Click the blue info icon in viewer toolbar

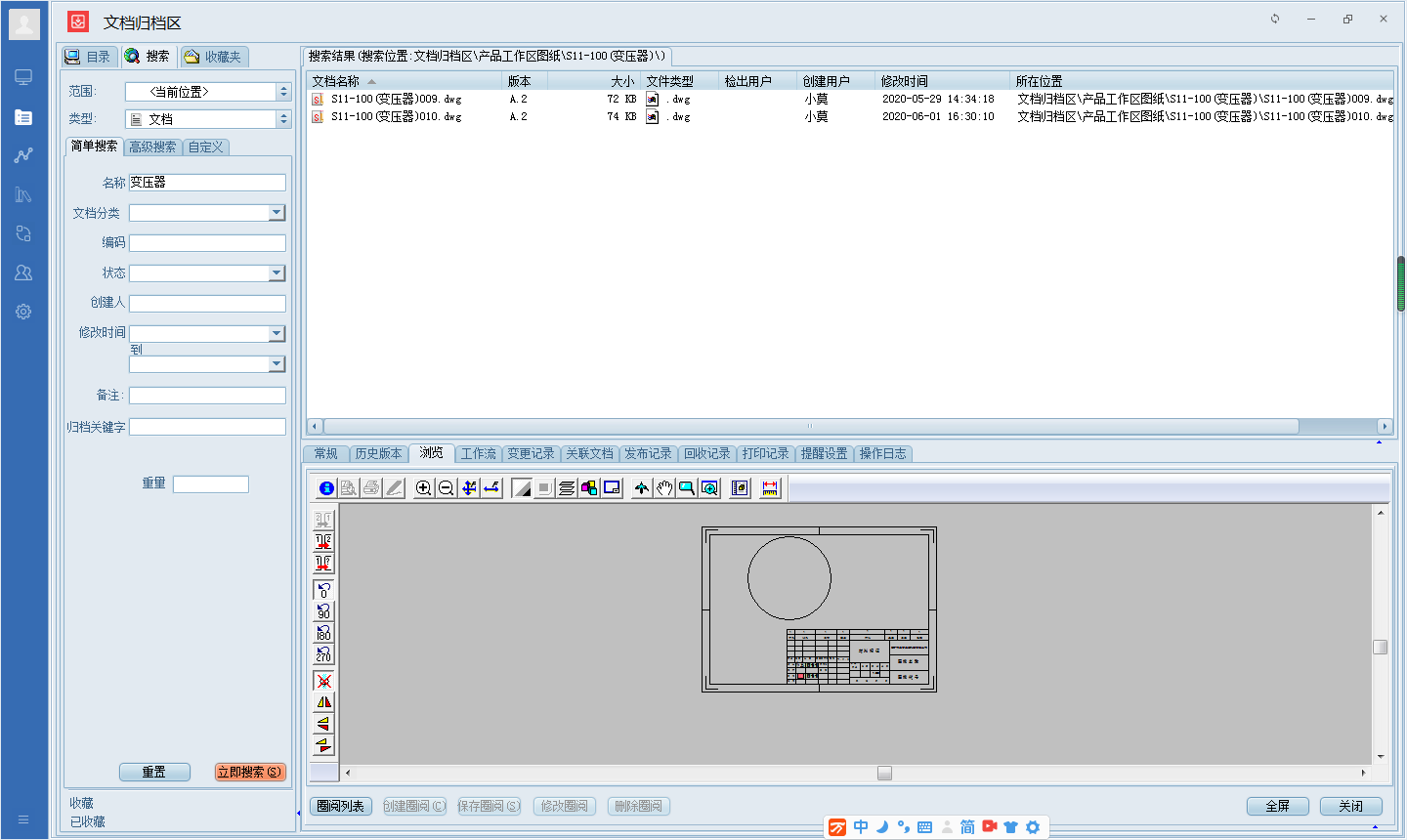[x=326, y=488]
